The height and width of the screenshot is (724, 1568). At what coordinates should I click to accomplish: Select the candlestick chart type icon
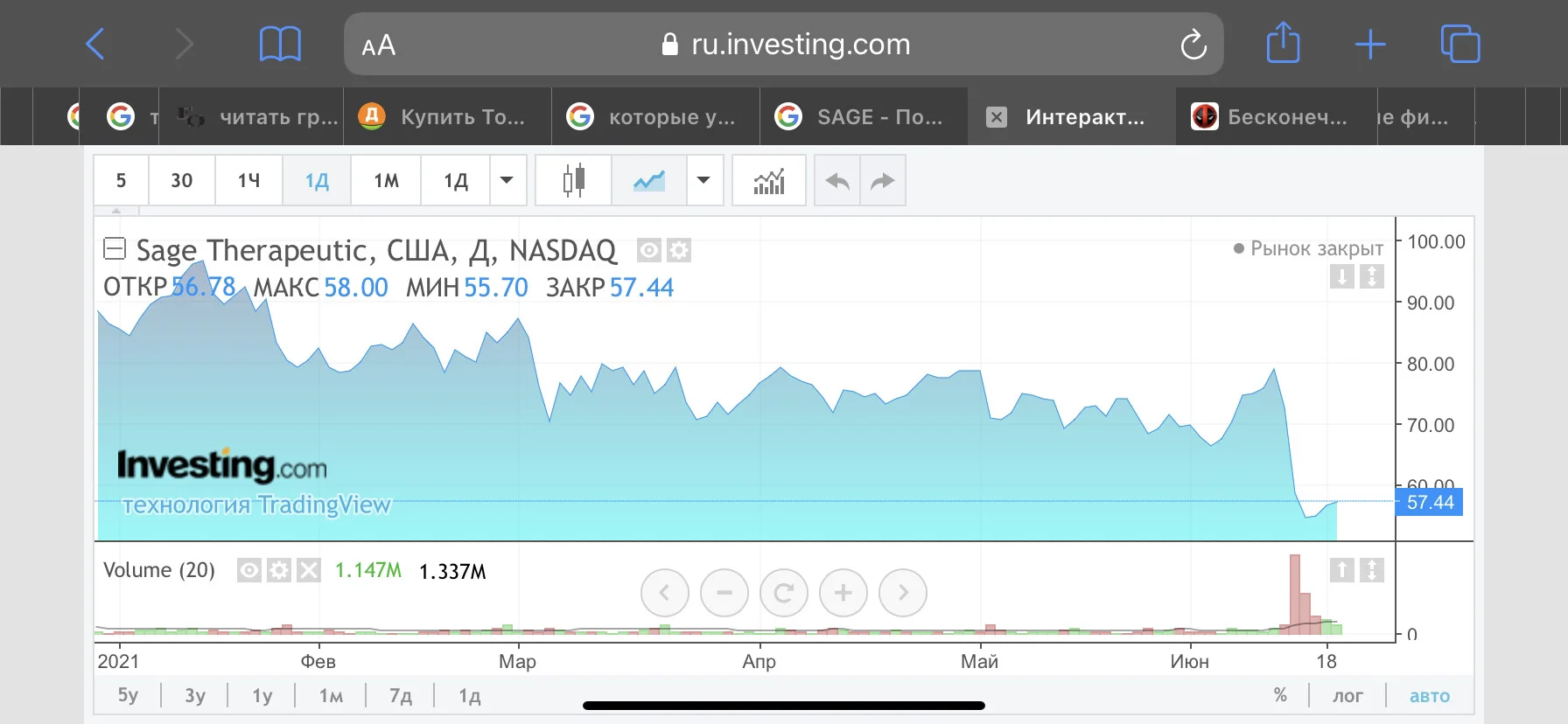click(573, 181)
